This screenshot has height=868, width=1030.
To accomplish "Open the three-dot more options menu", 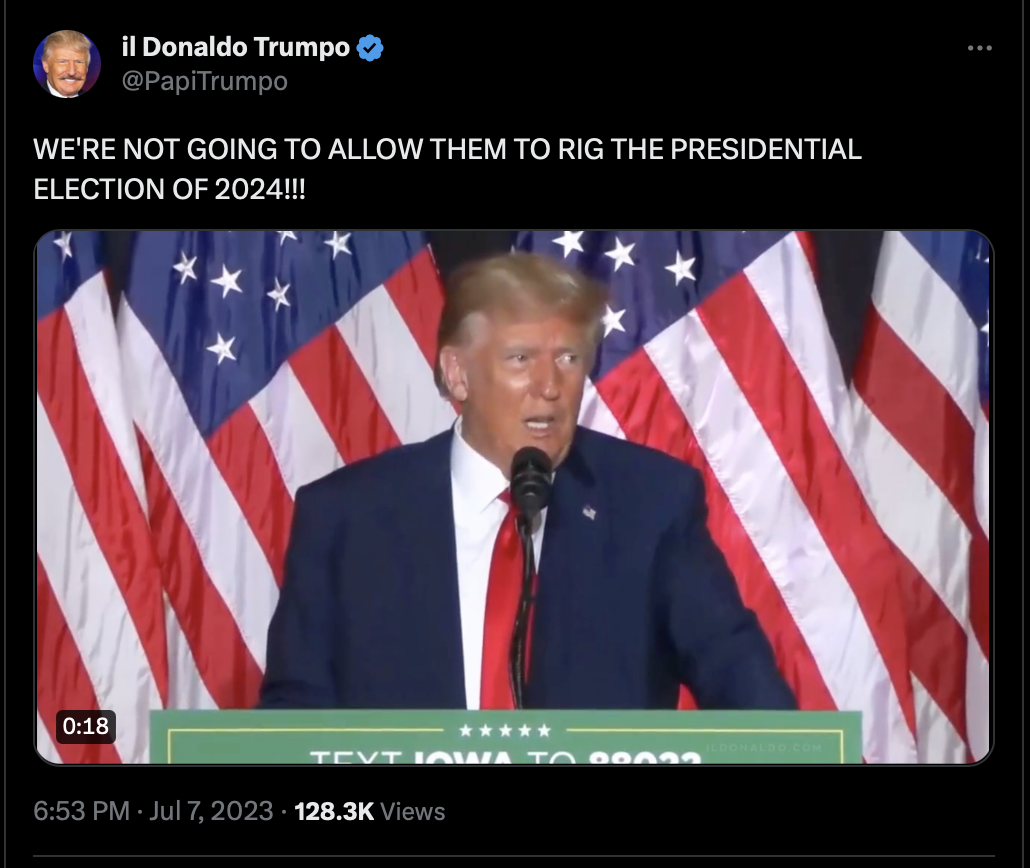I will (x=979, y=48).
